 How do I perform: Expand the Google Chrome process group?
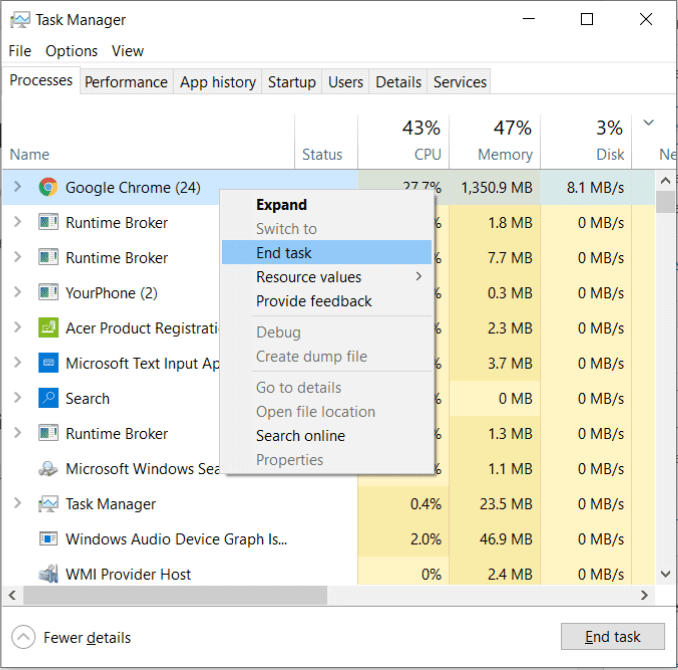click(x=17, y=187)
